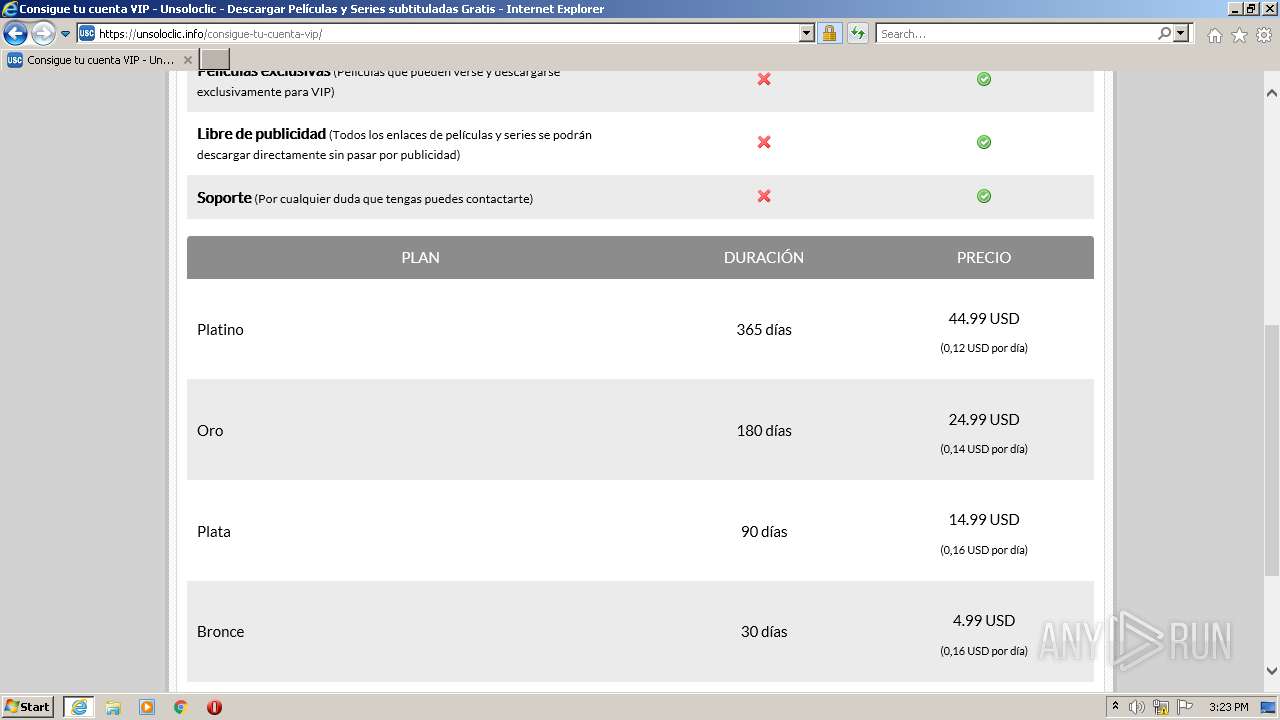Launch Chrome from the taskbar
1280x720 pixels.
point(181,707)
